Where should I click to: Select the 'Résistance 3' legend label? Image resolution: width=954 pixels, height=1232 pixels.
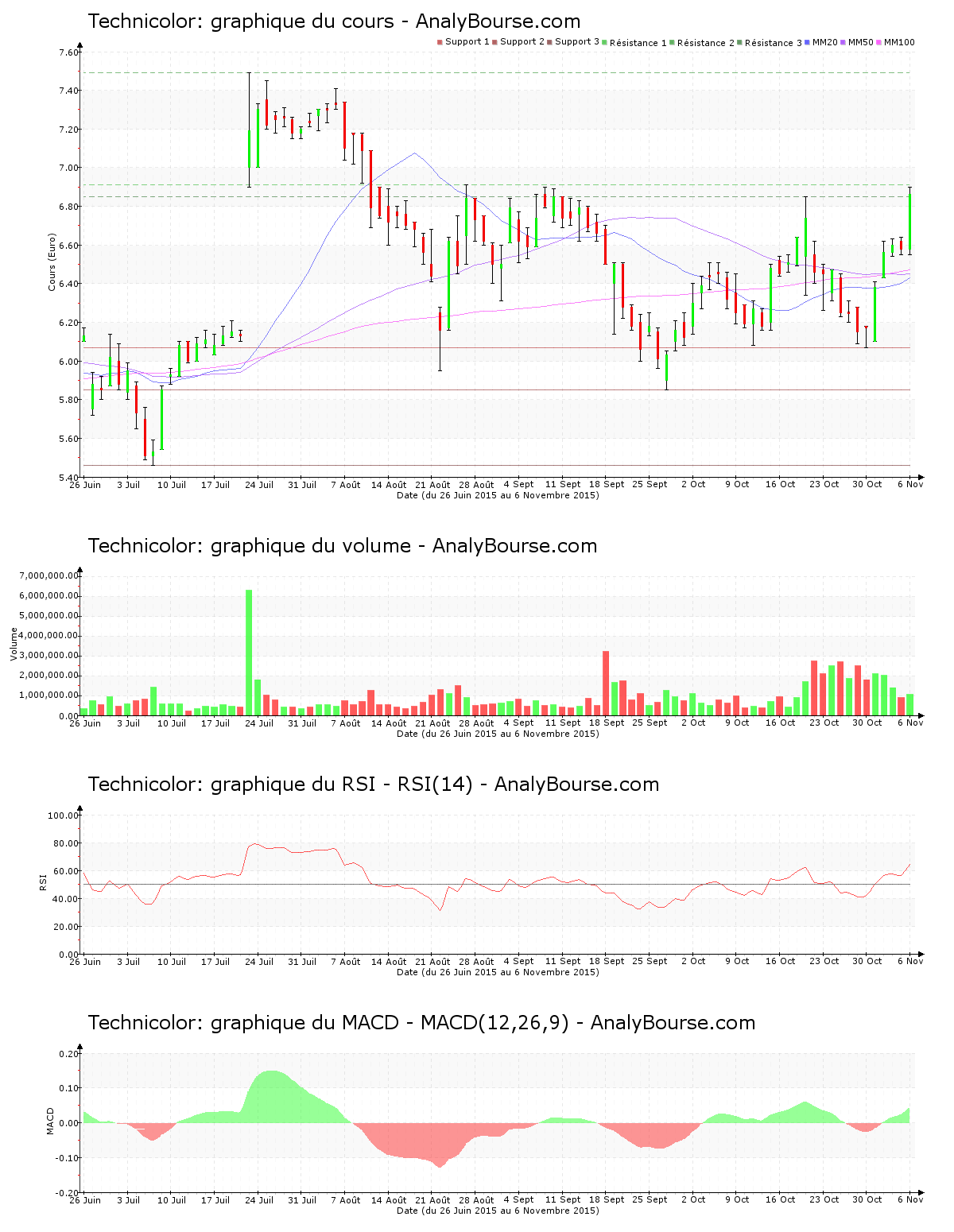tap(774, 43)
